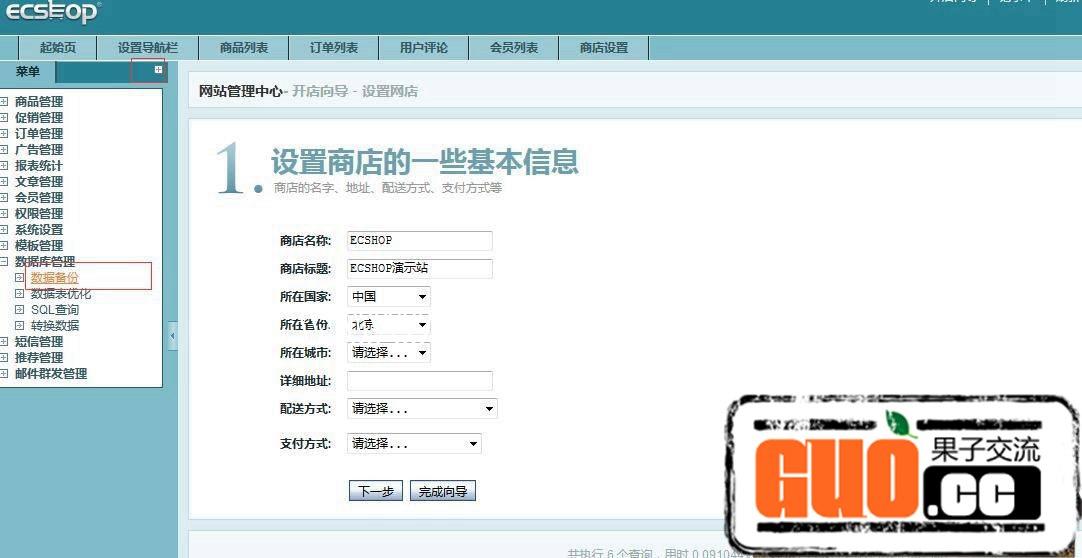Screen dimensions: 1082x558
Task: Open the 所在国家 dropdown
Action: pyautogui.click(x=389, y=297)
